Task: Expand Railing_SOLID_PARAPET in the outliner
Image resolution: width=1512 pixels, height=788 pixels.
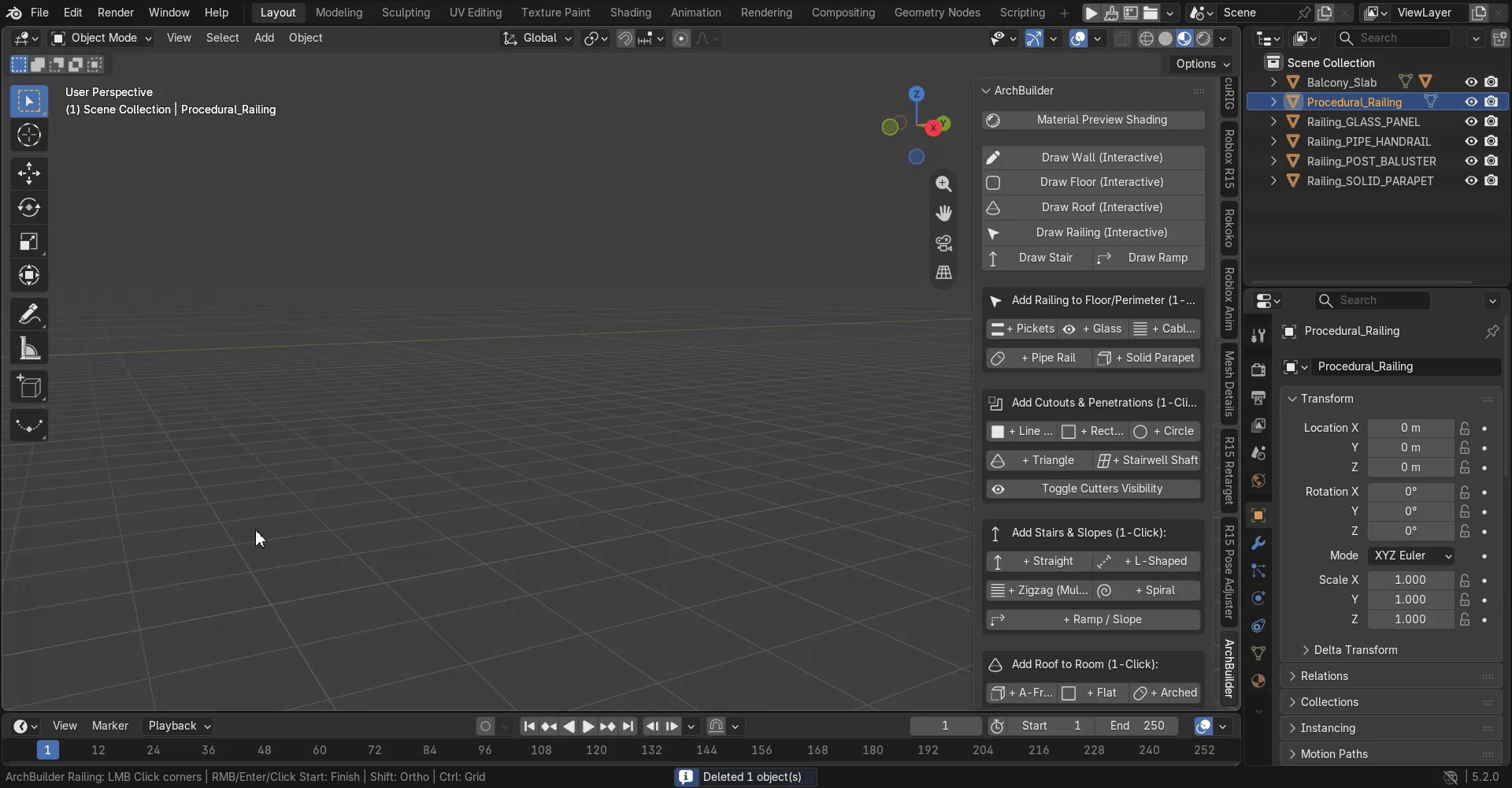Action: [1273, 180]
